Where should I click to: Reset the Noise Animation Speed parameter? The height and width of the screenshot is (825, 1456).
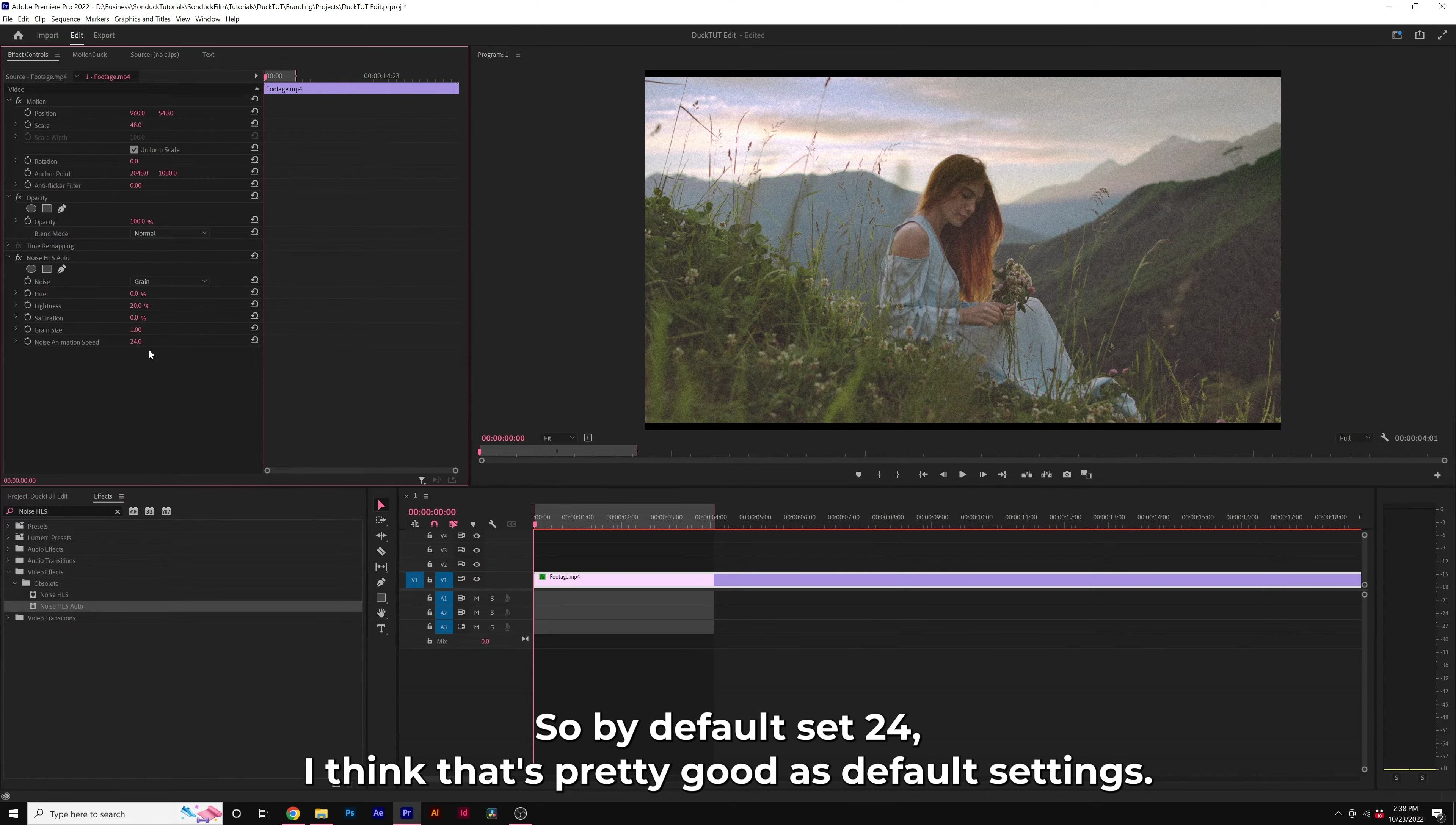(254, 340)
